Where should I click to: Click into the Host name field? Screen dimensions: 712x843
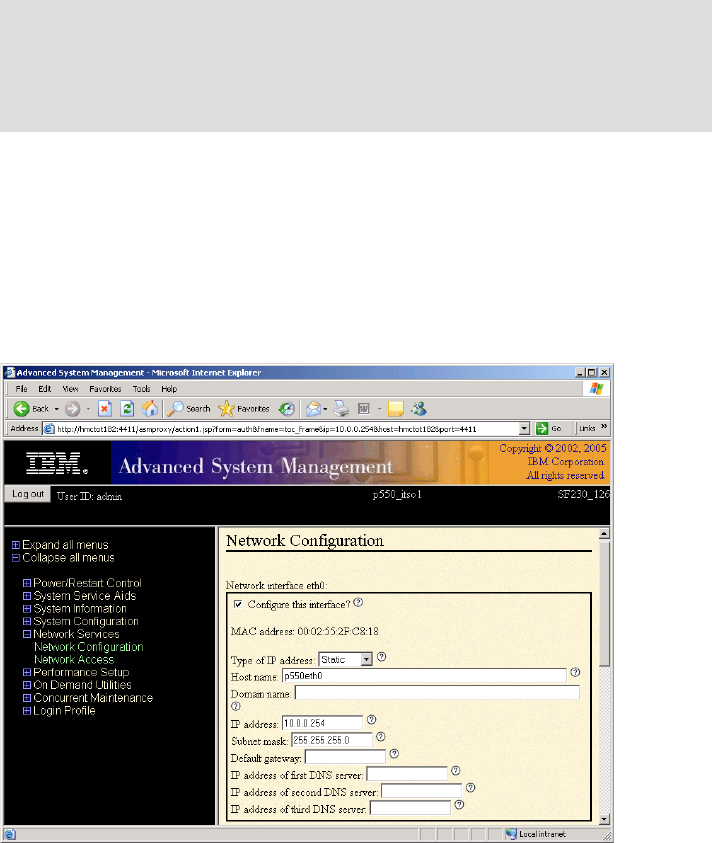(x=424, y=676)
